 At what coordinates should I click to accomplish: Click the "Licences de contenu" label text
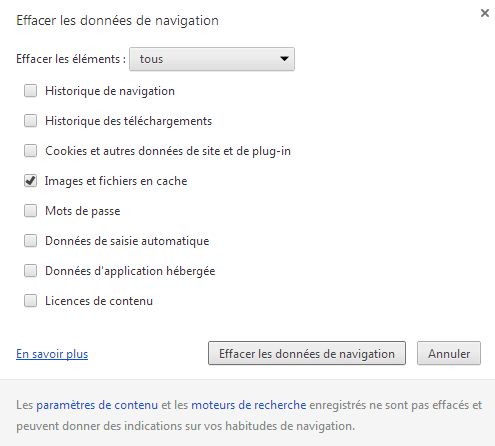99,301
